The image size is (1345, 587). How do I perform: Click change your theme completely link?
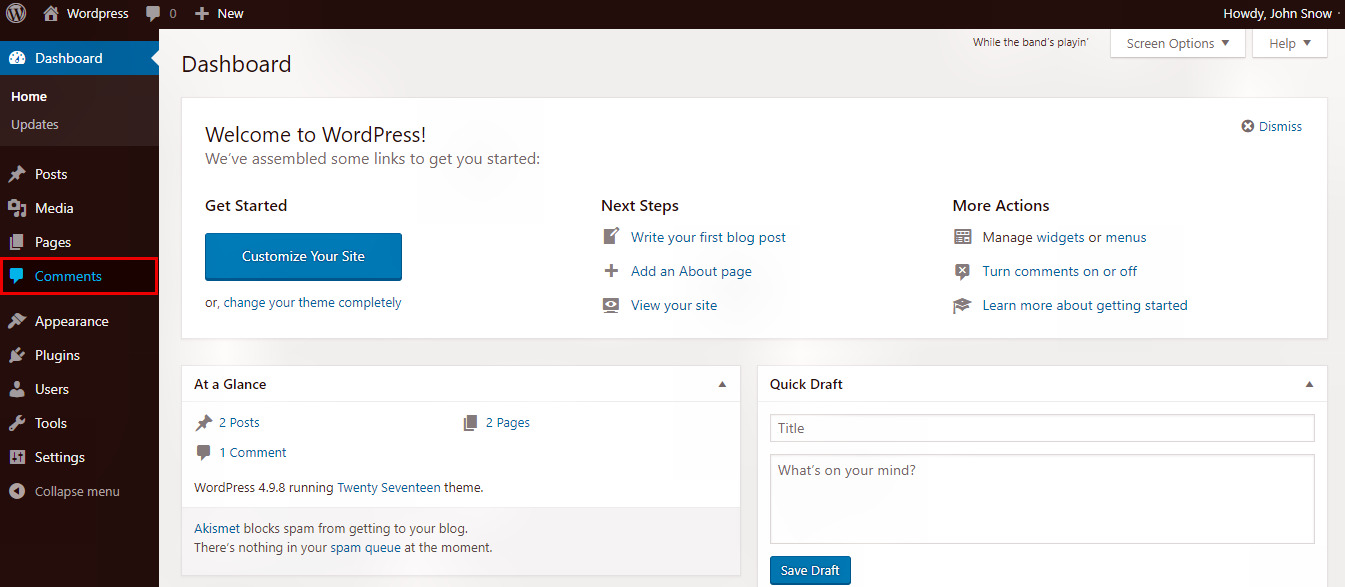pyautogui.click(x=312, y=302)
